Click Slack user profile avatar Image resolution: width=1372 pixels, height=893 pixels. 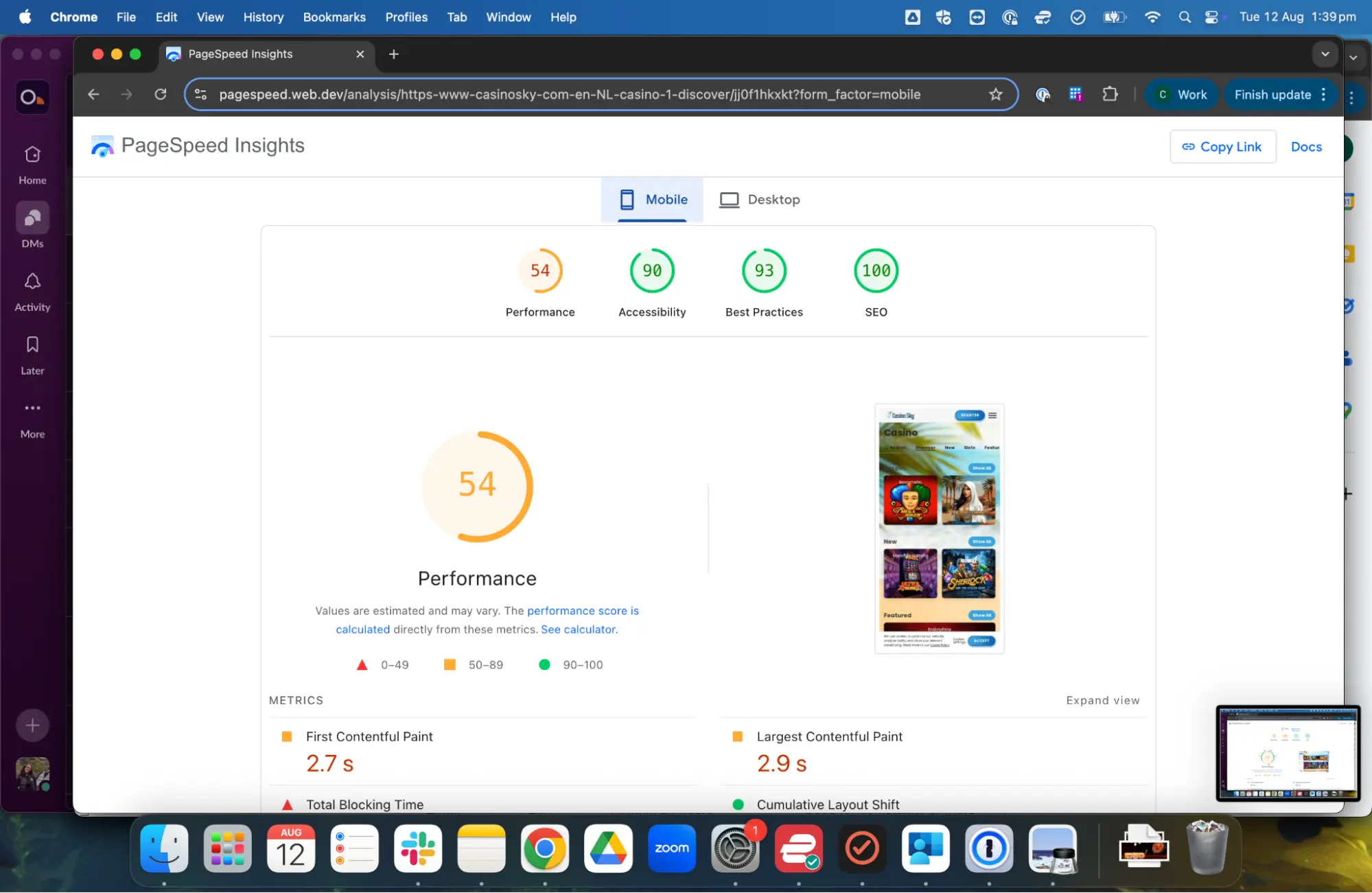[x=32, y=774]
